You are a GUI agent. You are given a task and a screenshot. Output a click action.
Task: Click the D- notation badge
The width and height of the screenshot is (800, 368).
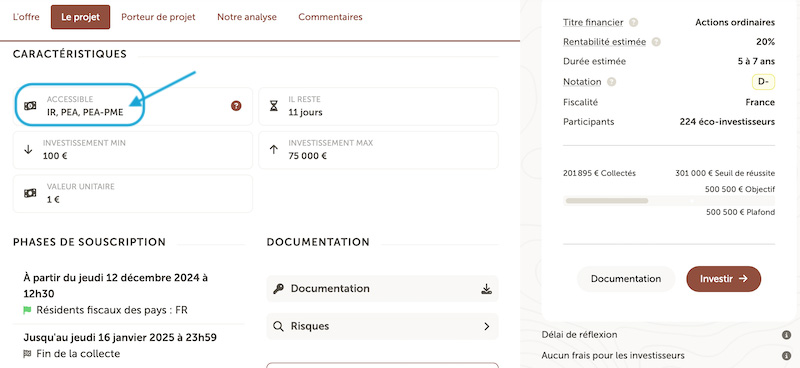[x=763, y=82]
